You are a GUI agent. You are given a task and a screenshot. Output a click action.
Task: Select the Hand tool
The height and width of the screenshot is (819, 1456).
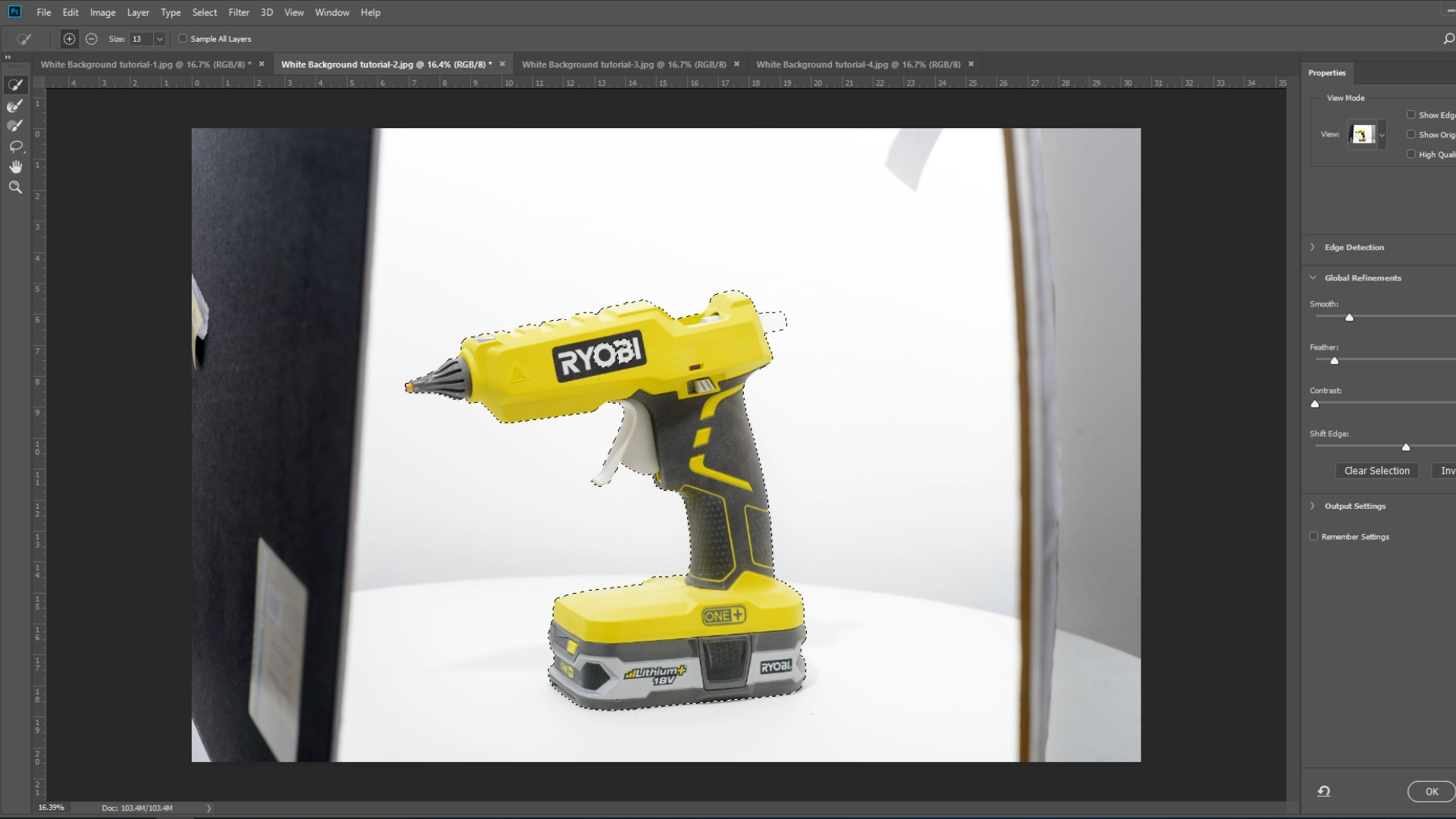tap(15, 167)
